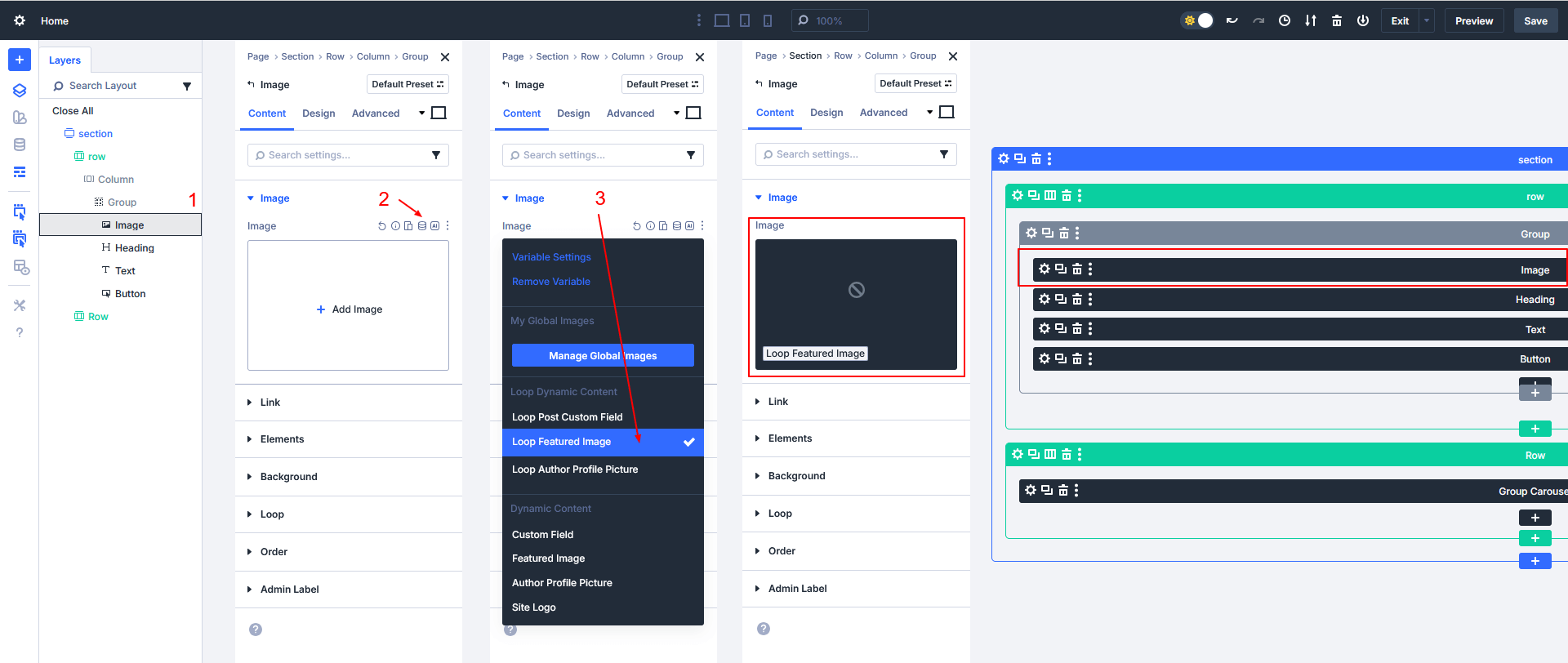Delete the Button module using its trash icon
Viewport: 1568px width, 663px height.
[1077, 358]
